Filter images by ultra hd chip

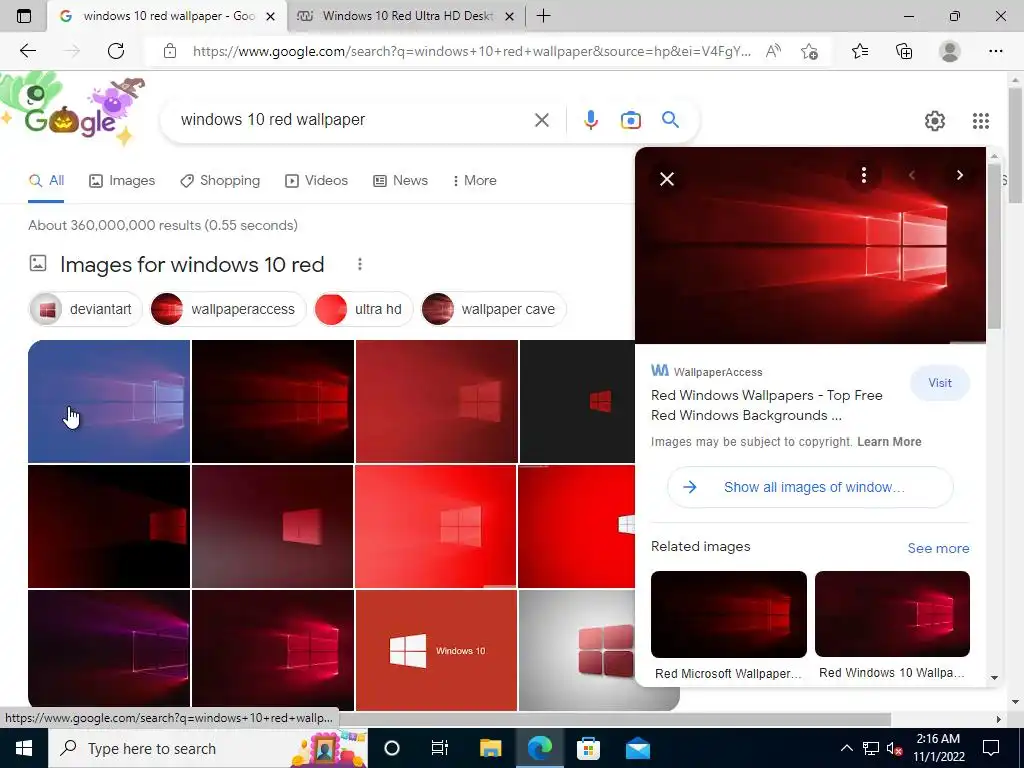[x=363, y=310]
